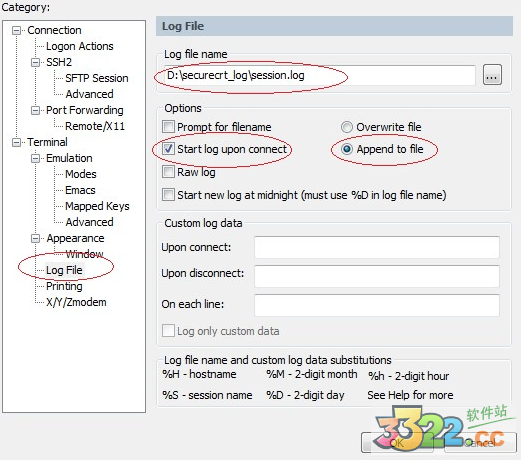The image size is (521, 460).
Task: Open the Mapped Keys settings
Action: (97, 206)
